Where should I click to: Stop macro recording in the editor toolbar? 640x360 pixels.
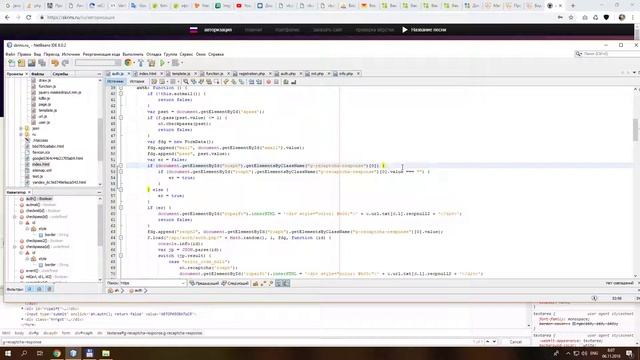276,82
